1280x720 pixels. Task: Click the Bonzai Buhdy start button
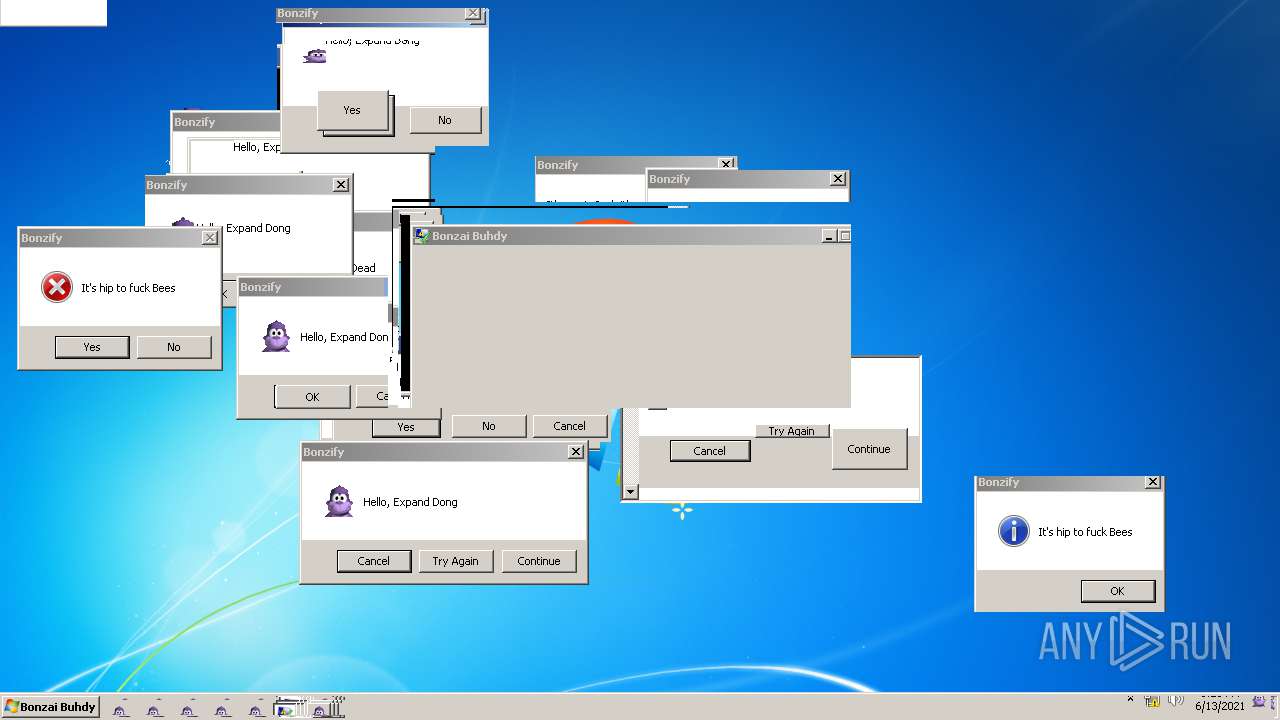click(50, 707)
